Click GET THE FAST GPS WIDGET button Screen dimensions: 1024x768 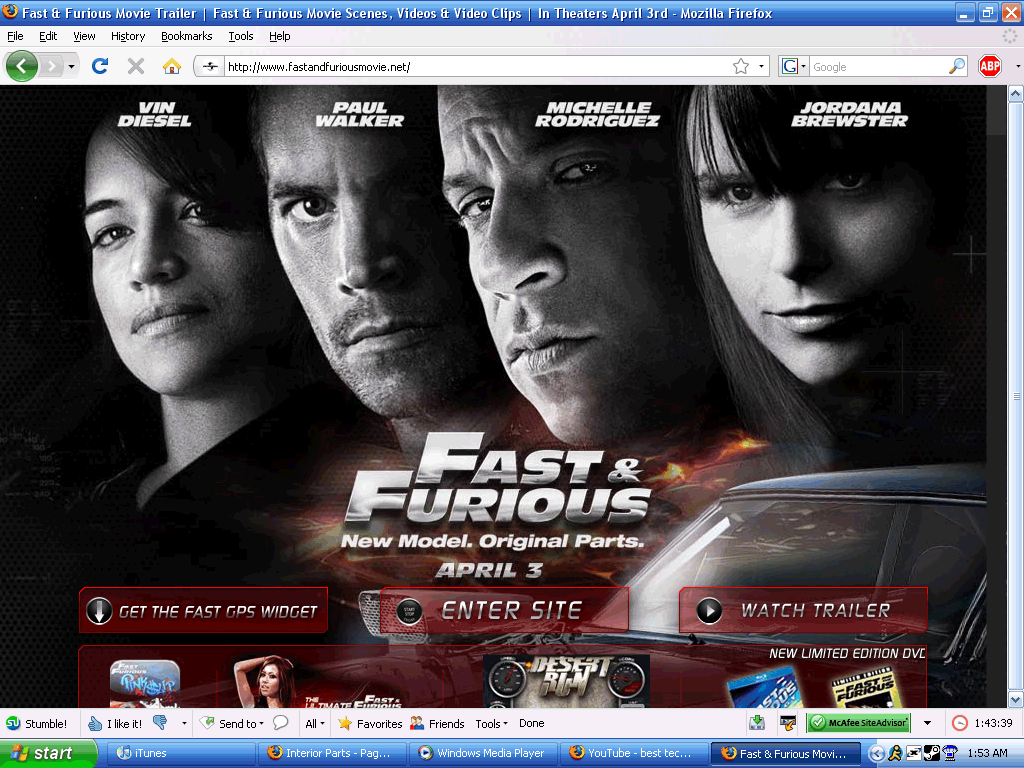(x=203, y=610)
